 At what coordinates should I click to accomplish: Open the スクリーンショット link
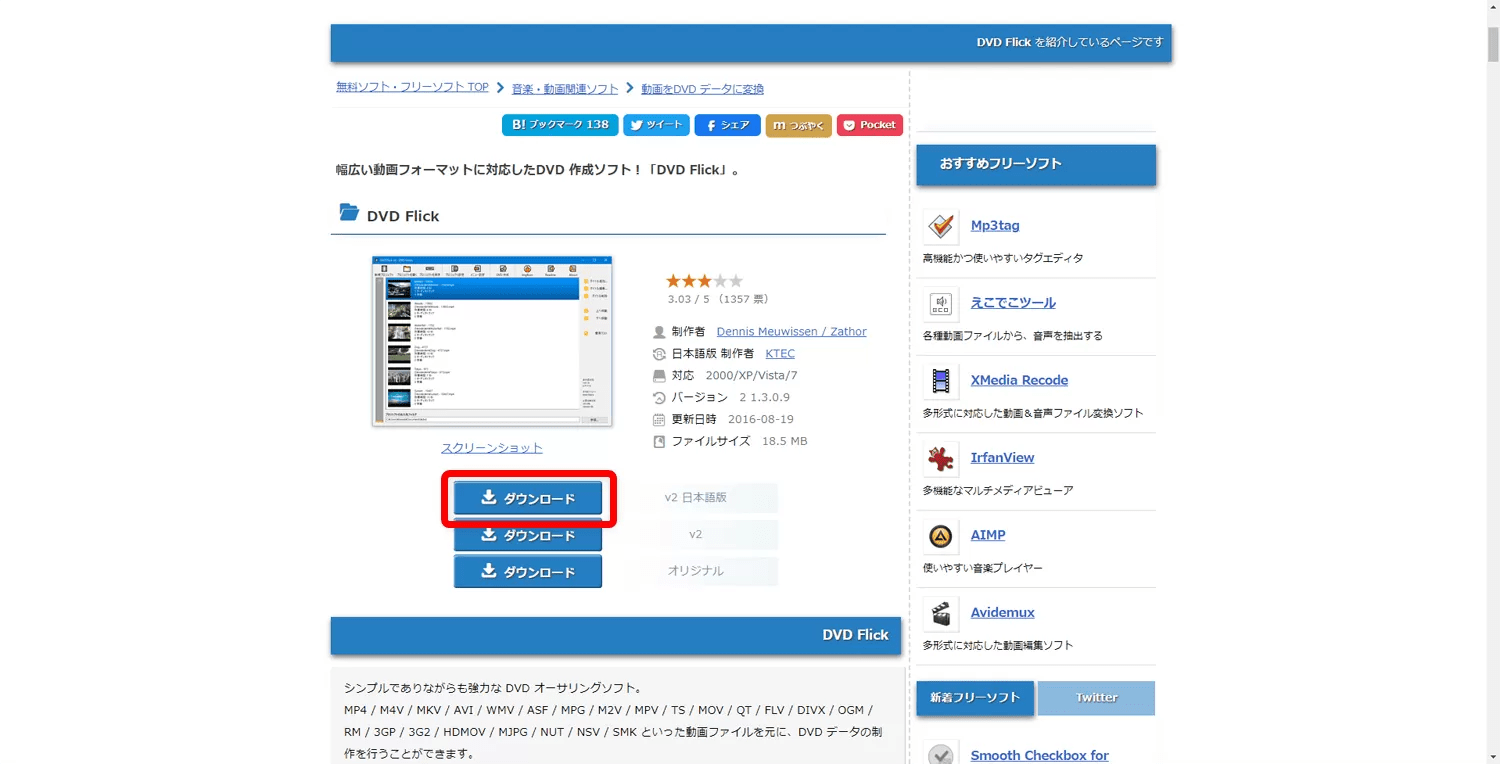tap(492, 448)
